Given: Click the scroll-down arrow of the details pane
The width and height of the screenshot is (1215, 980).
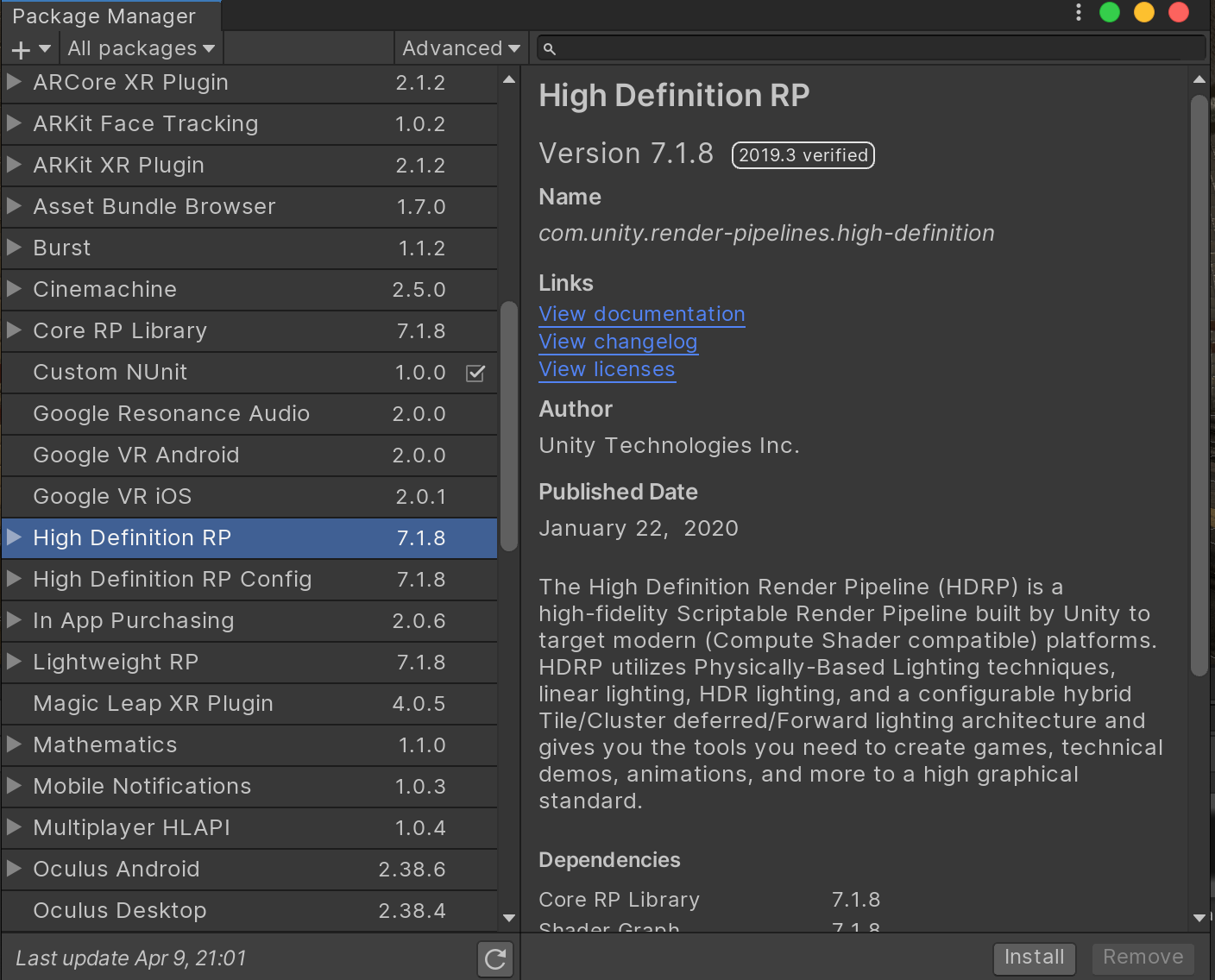Looking at the screenshot, I should point(1199,919).
